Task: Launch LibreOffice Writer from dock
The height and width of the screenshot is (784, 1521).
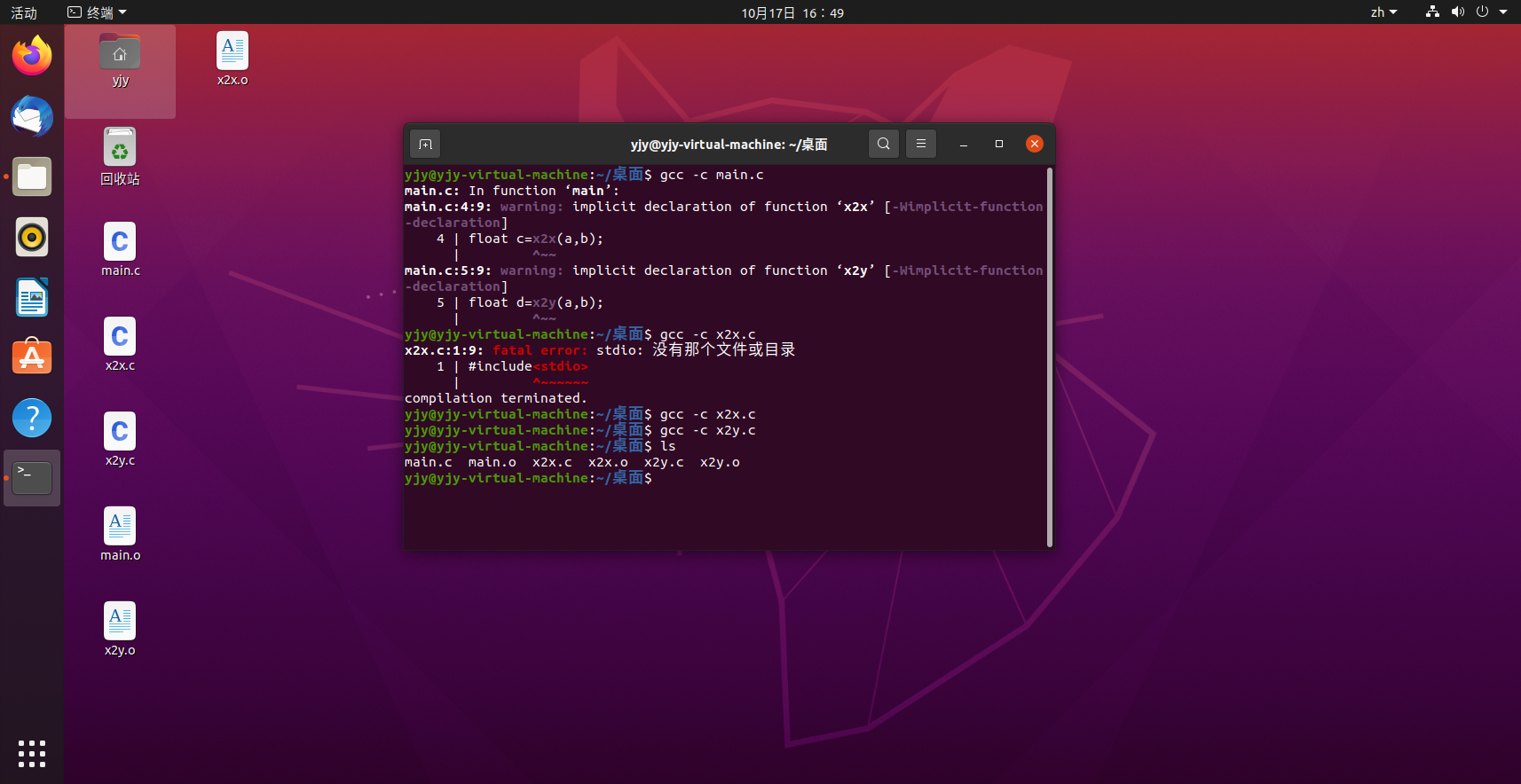Action: (32, 297)
